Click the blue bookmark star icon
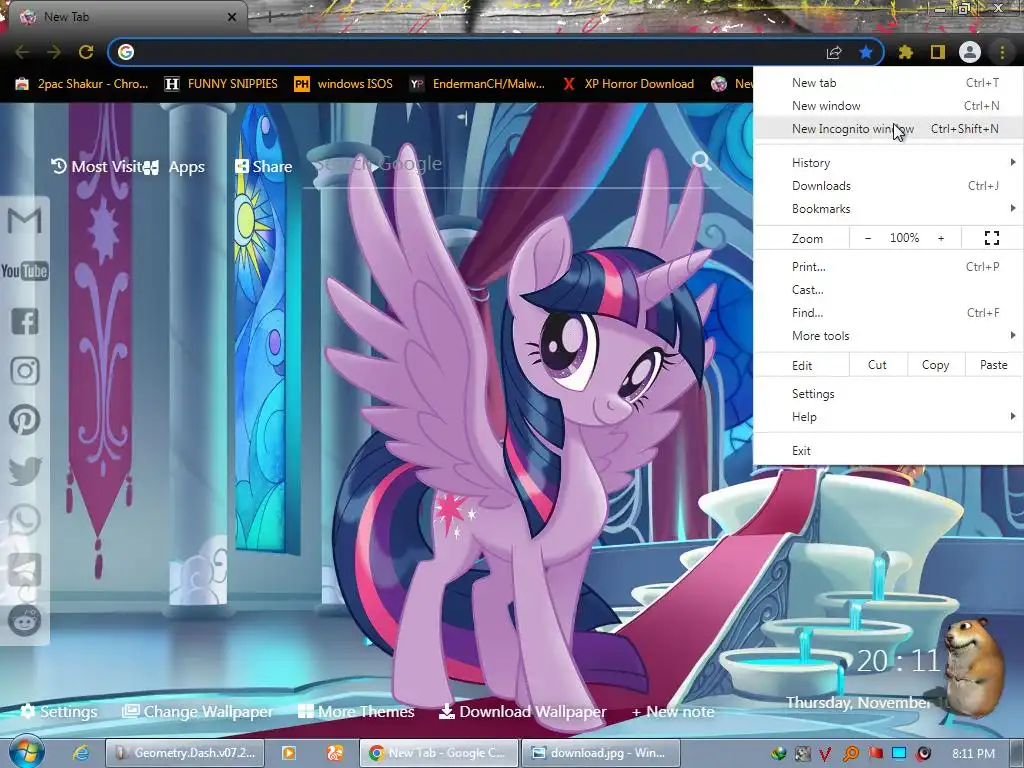1024x768 pixels. 866,52
